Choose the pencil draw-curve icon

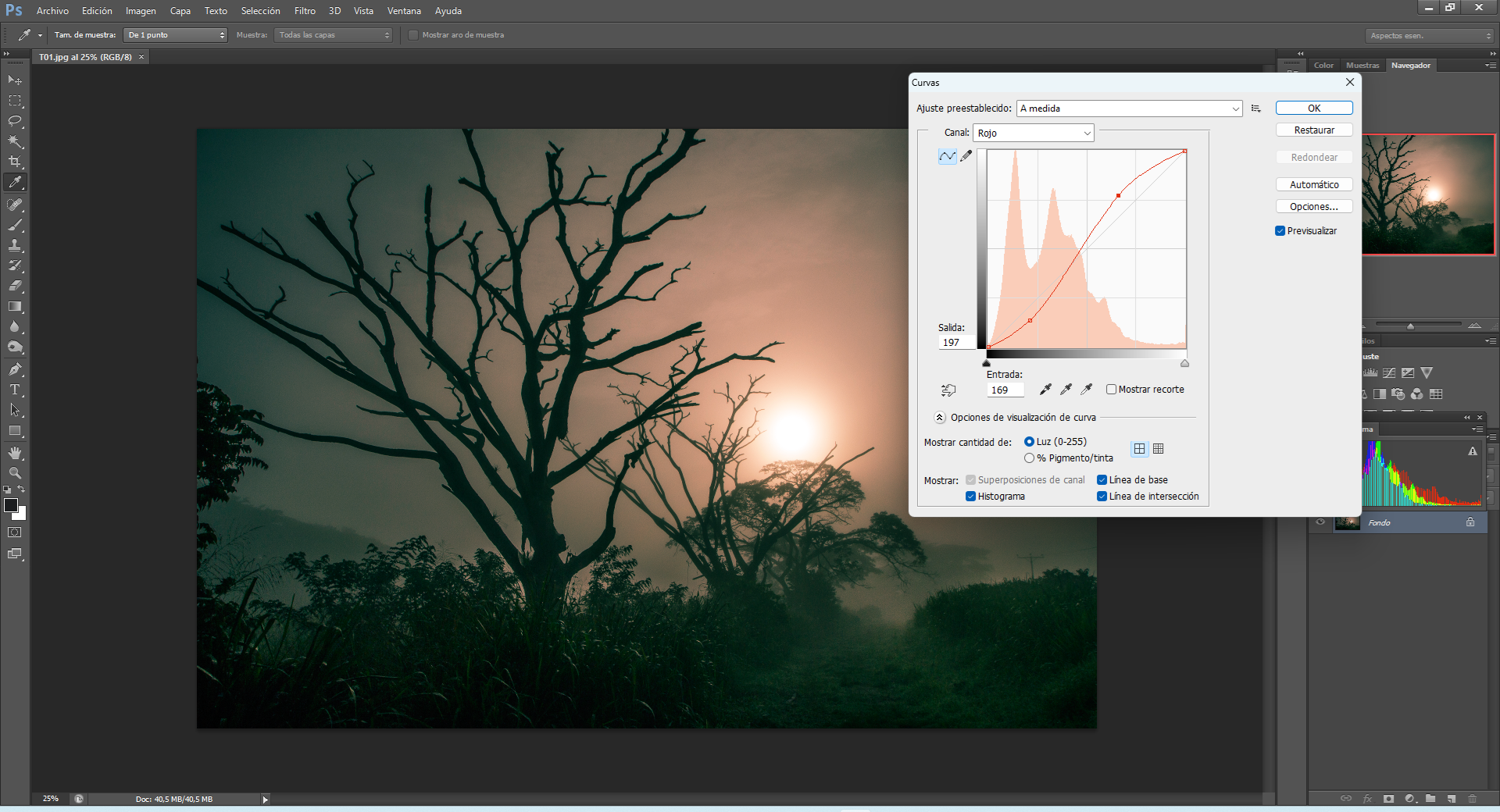(x=966, y=156)
